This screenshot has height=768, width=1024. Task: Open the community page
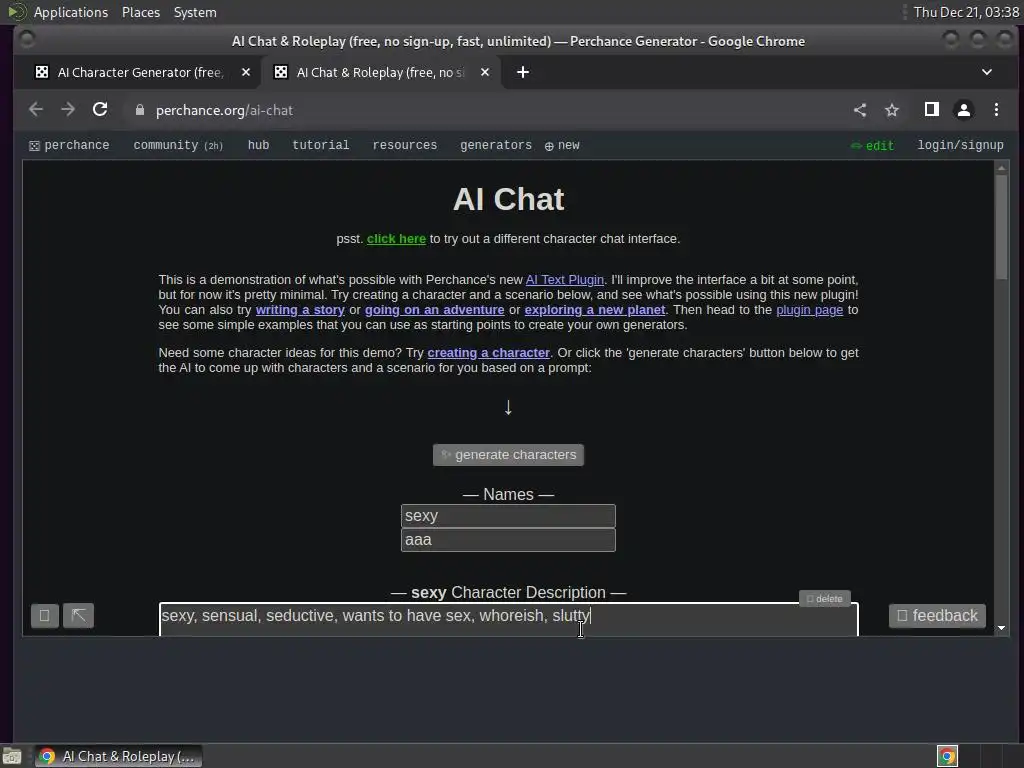178,145
